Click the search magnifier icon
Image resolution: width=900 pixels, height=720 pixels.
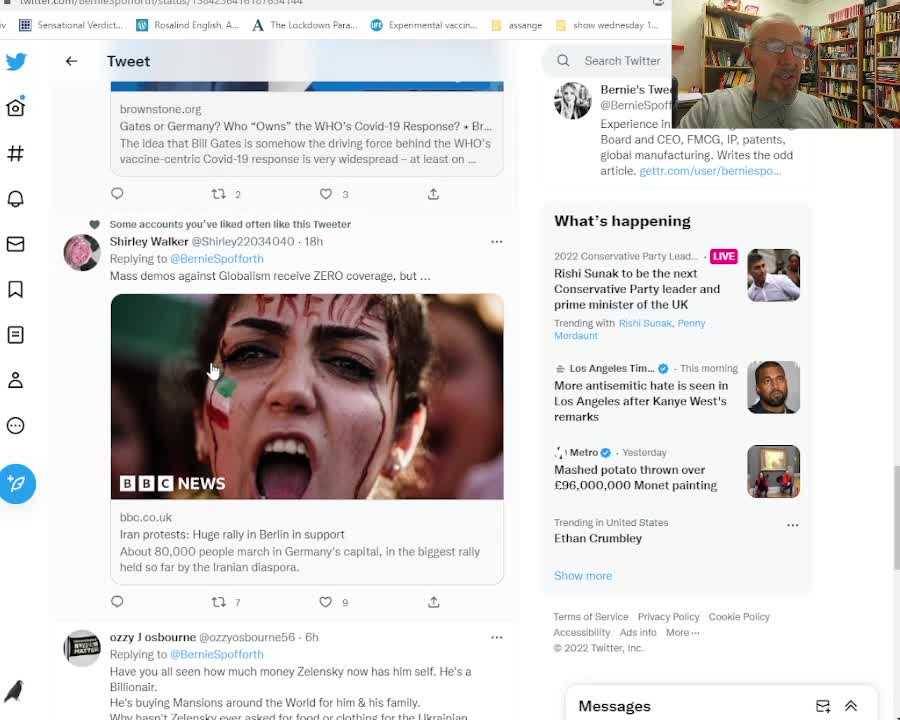pyautogui.click(x=563, y=61)
